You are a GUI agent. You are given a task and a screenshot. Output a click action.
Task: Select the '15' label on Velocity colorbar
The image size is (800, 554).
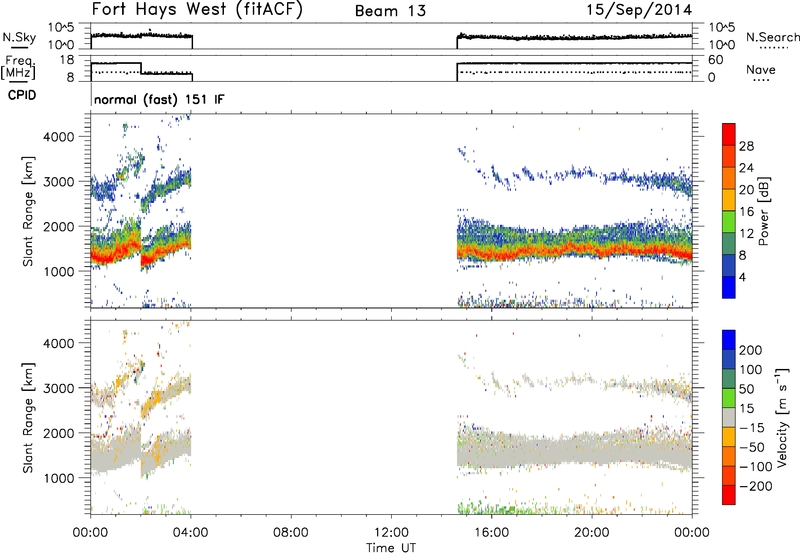746,408
